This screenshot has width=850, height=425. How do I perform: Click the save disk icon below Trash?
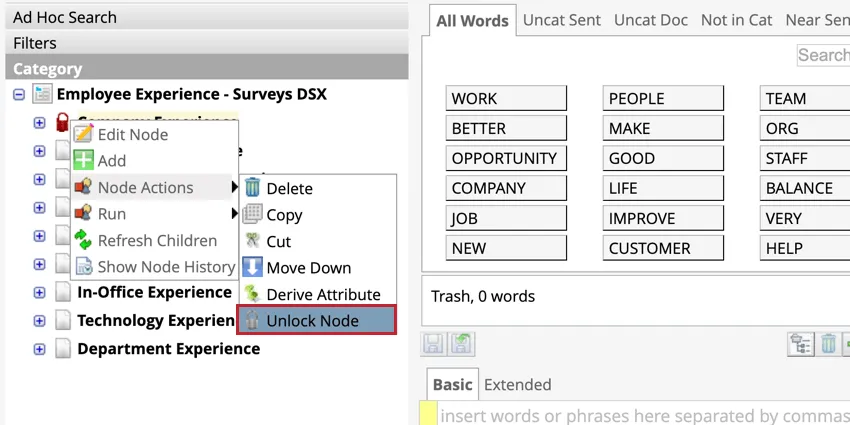pos(434,344)
